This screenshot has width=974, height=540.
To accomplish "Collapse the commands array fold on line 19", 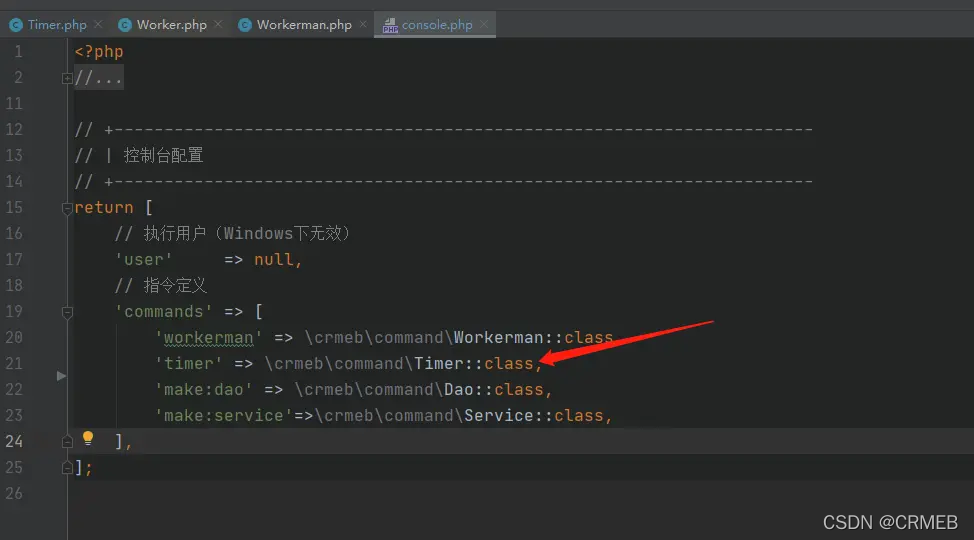I will pos(67,312).
